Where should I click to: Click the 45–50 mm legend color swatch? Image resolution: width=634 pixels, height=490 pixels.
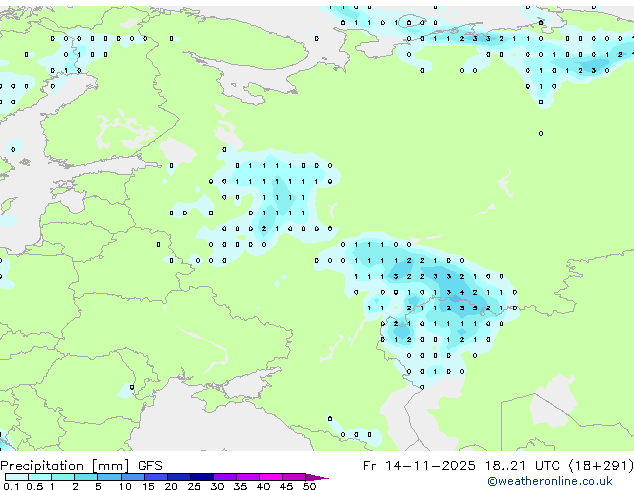point(294,477)
